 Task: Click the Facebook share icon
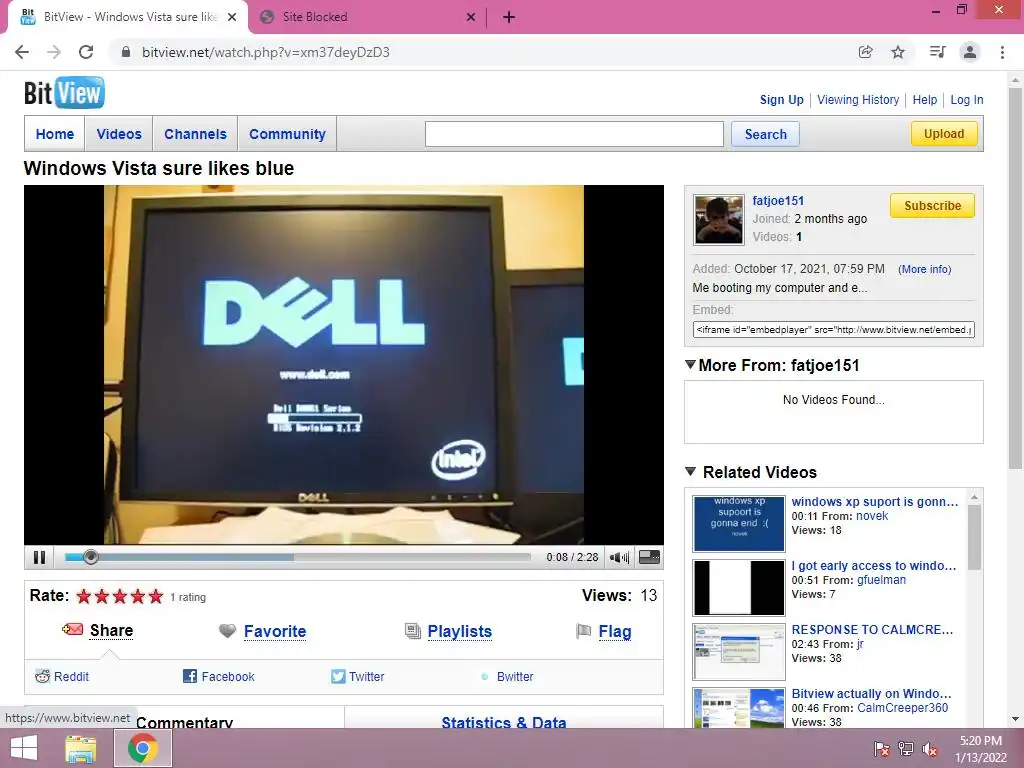[x=189, y=677]
